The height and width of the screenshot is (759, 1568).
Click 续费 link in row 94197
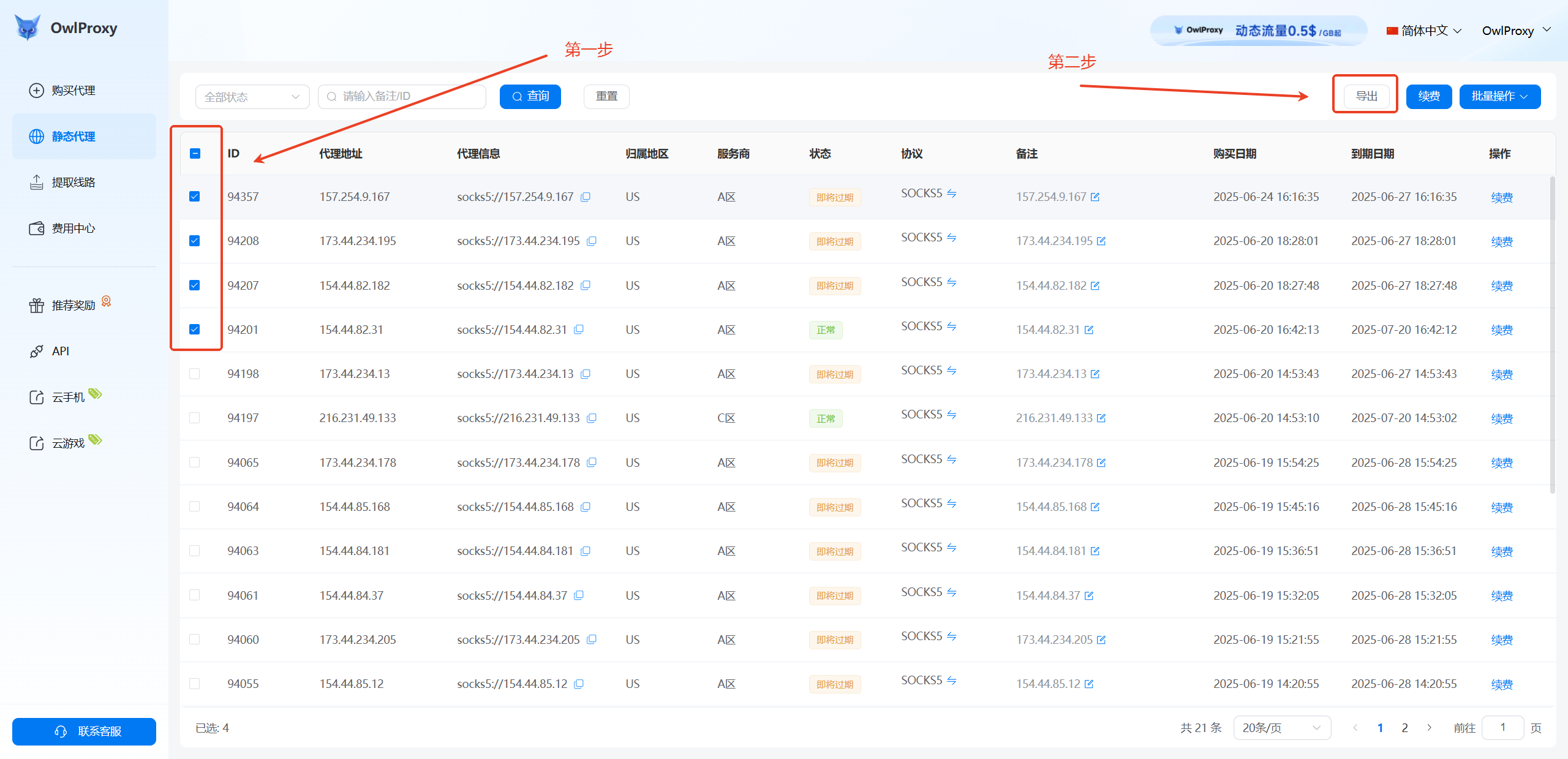point(1502,418)
